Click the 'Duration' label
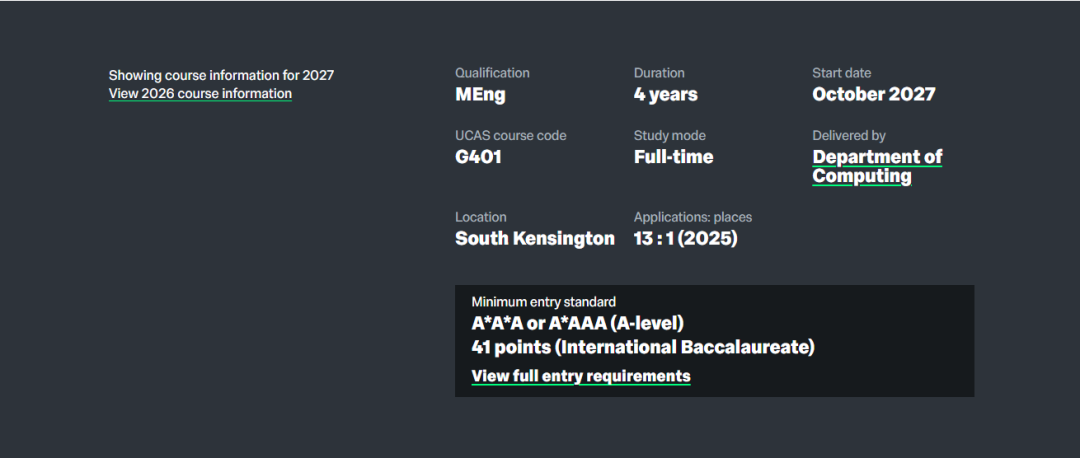This screenshot has height=458, width=1080. pyautogui.click(x=659, y=73)
